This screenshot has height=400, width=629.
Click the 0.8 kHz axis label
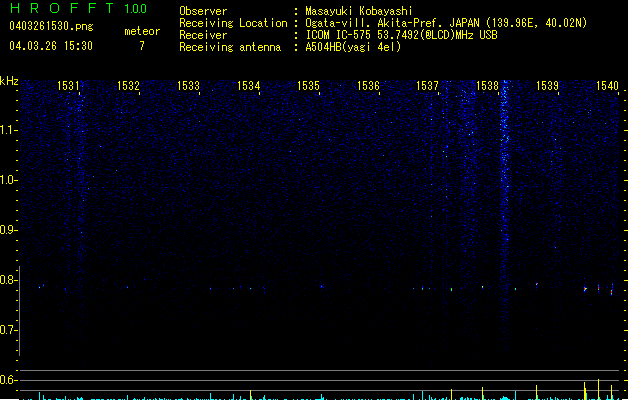[8, 280]
